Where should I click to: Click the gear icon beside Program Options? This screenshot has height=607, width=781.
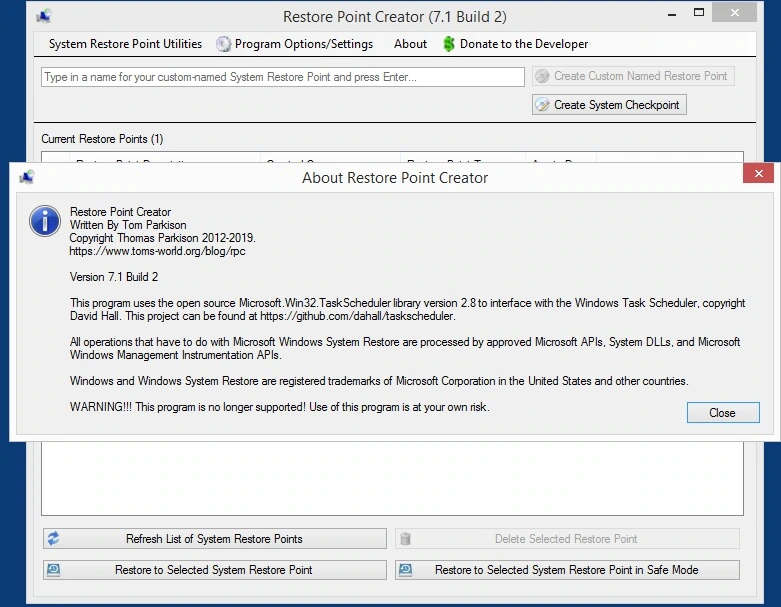(x=224, y=44)
